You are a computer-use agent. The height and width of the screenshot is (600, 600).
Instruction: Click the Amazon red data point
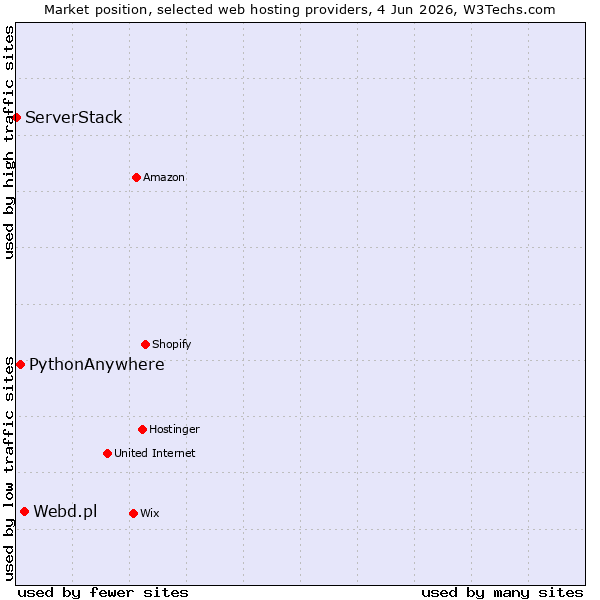(137, 178)
